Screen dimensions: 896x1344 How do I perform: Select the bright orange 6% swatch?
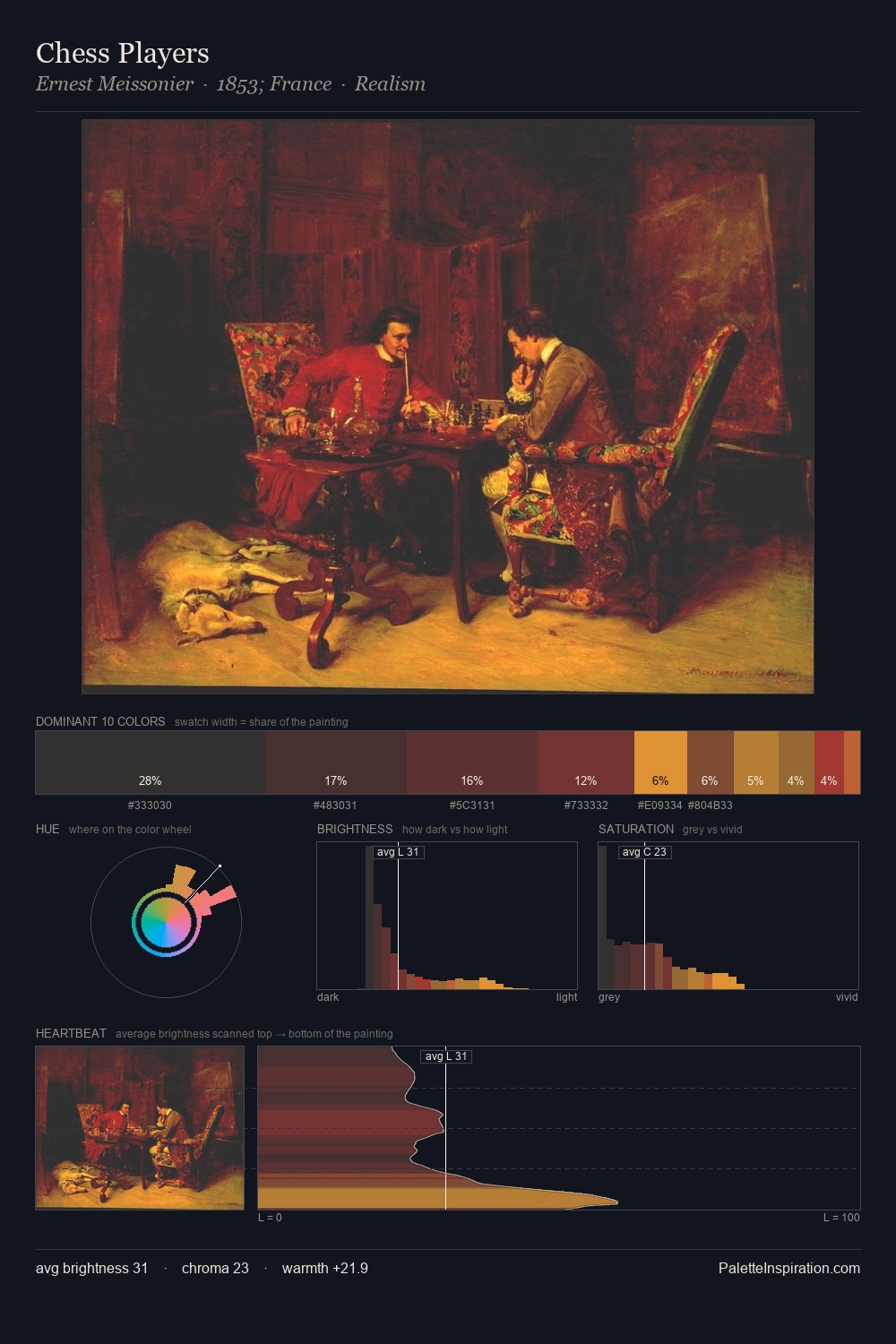(660, 762)
